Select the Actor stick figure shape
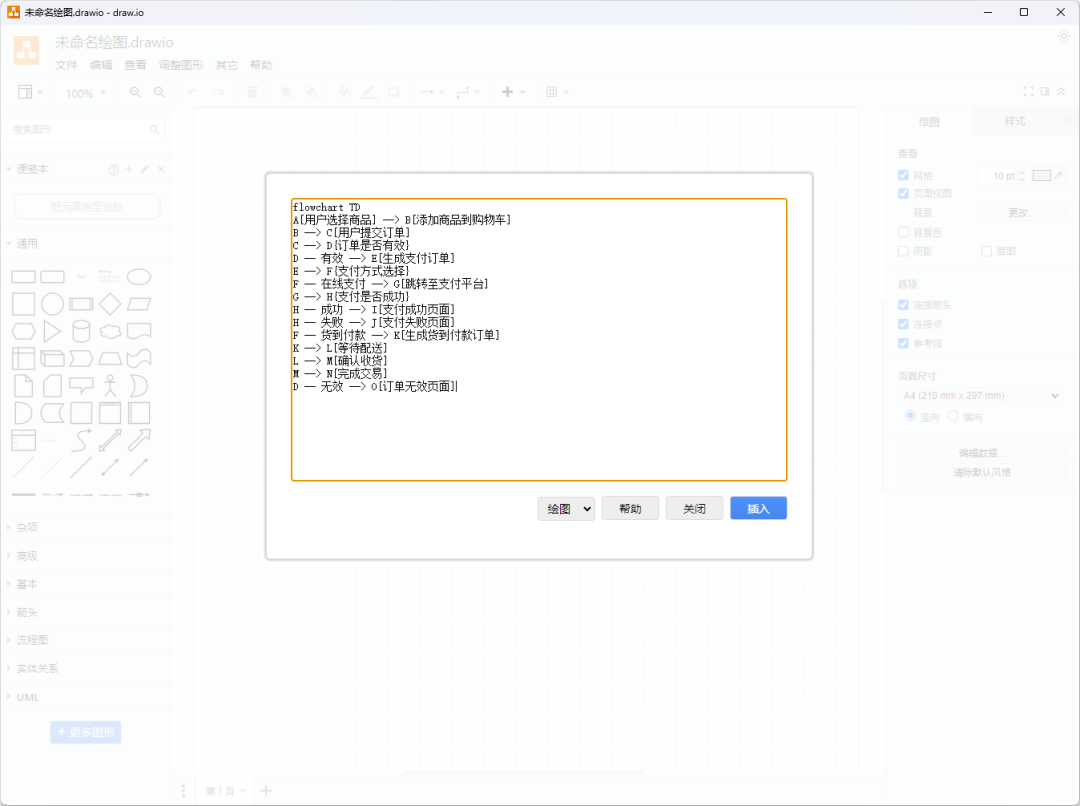1080x806 pixels. 110,386
